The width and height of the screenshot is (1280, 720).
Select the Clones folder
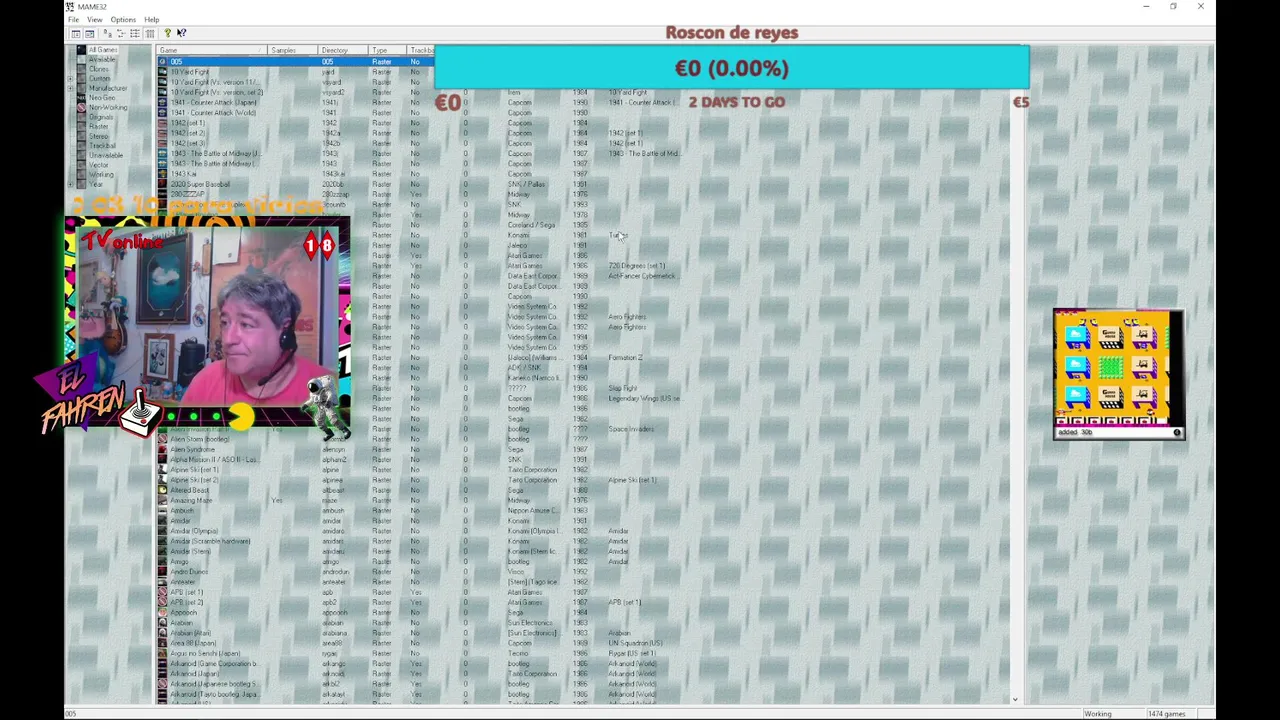[x=99, y=69]
